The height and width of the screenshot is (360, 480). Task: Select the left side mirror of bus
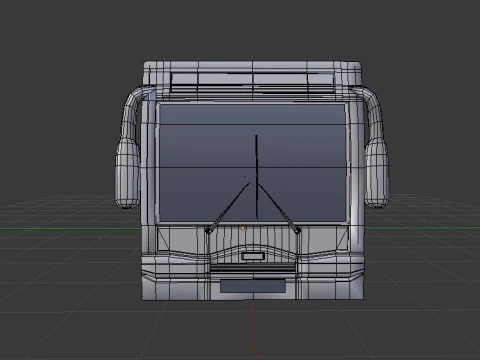click(x=128, y=172)
